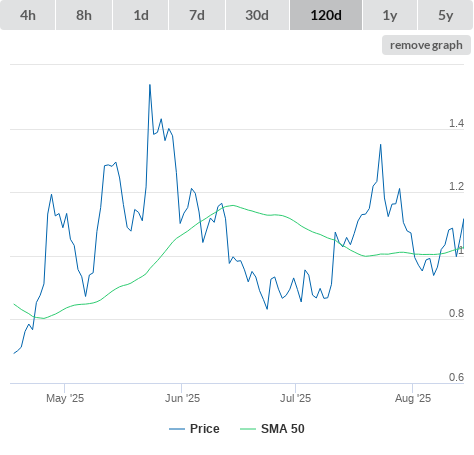Toggle the SMA 50 legend label
Viewport: 474px width, 455px height.
coord(283,429)
